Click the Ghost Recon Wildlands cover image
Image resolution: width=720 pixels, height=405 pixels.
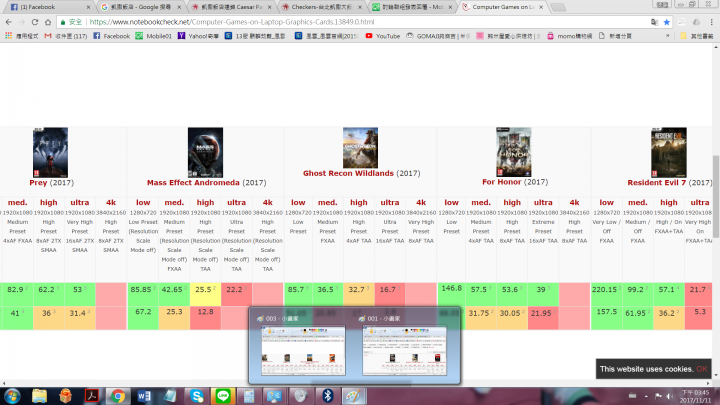360,148
